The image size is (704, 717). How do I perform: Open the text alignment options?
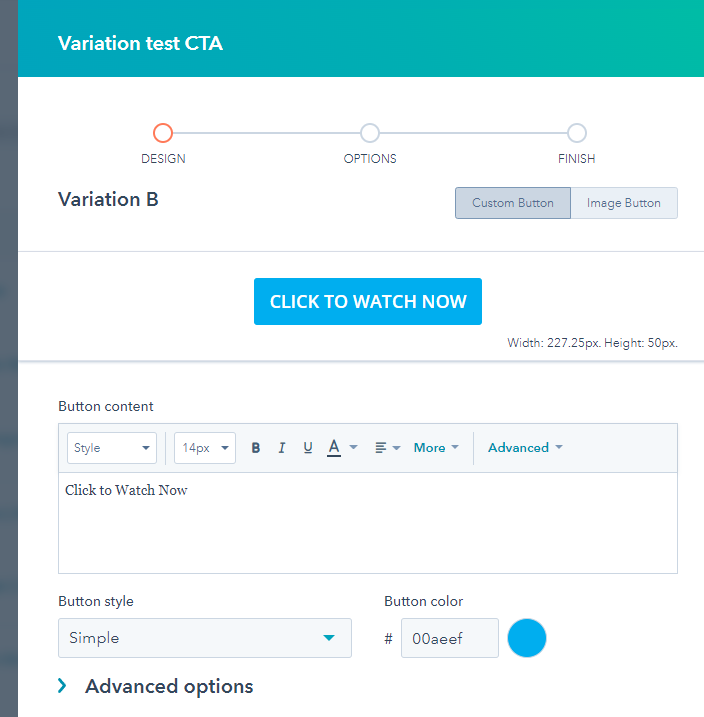387,448
